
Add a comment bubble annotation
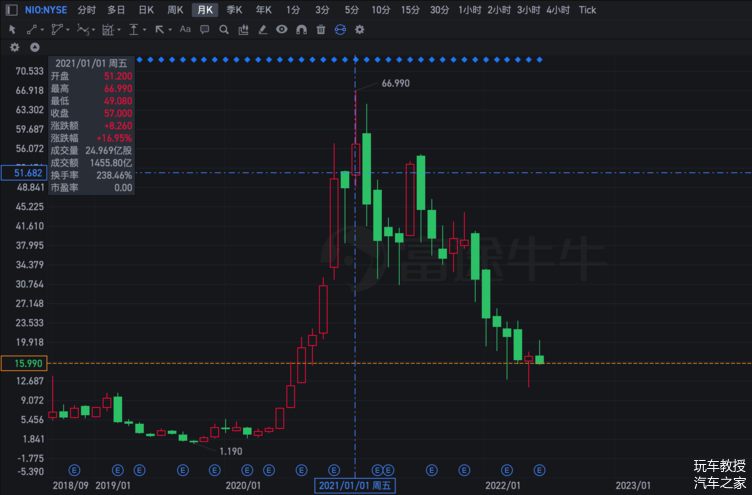[205, 30]
